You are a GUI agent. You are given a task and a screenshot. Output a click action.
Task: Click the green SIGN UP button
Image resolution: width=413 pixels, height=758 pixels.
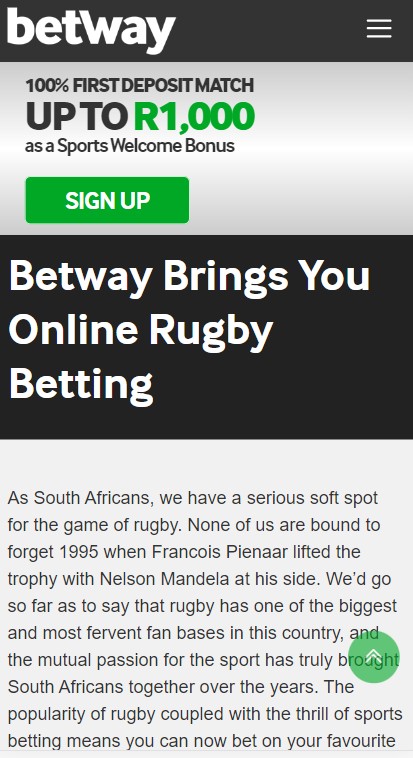(107, 200)
